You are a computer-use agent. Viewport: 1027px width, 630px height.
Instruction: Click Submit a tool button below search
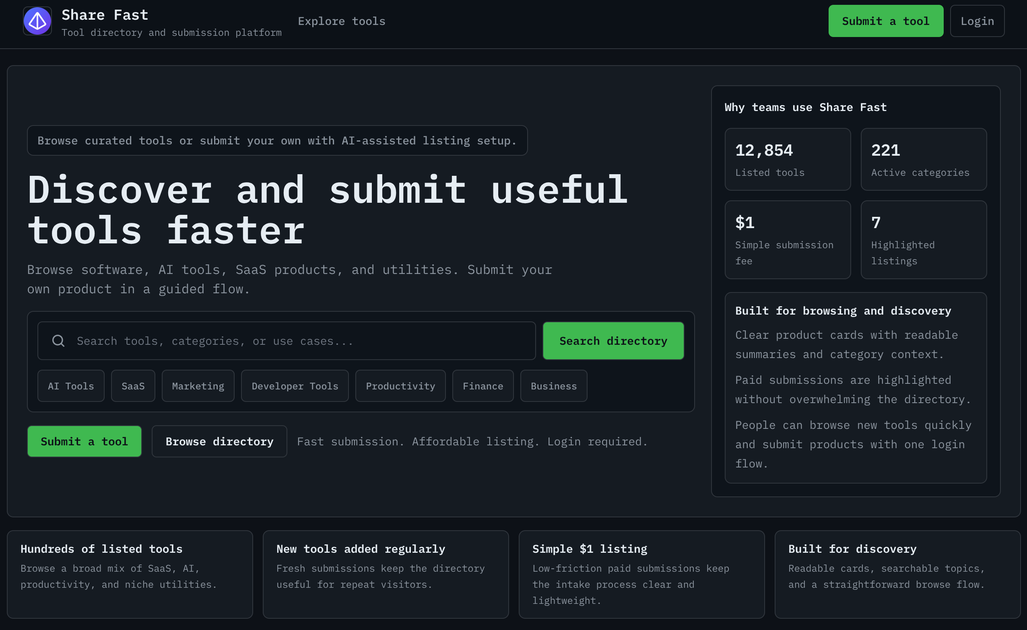(84, 441)
